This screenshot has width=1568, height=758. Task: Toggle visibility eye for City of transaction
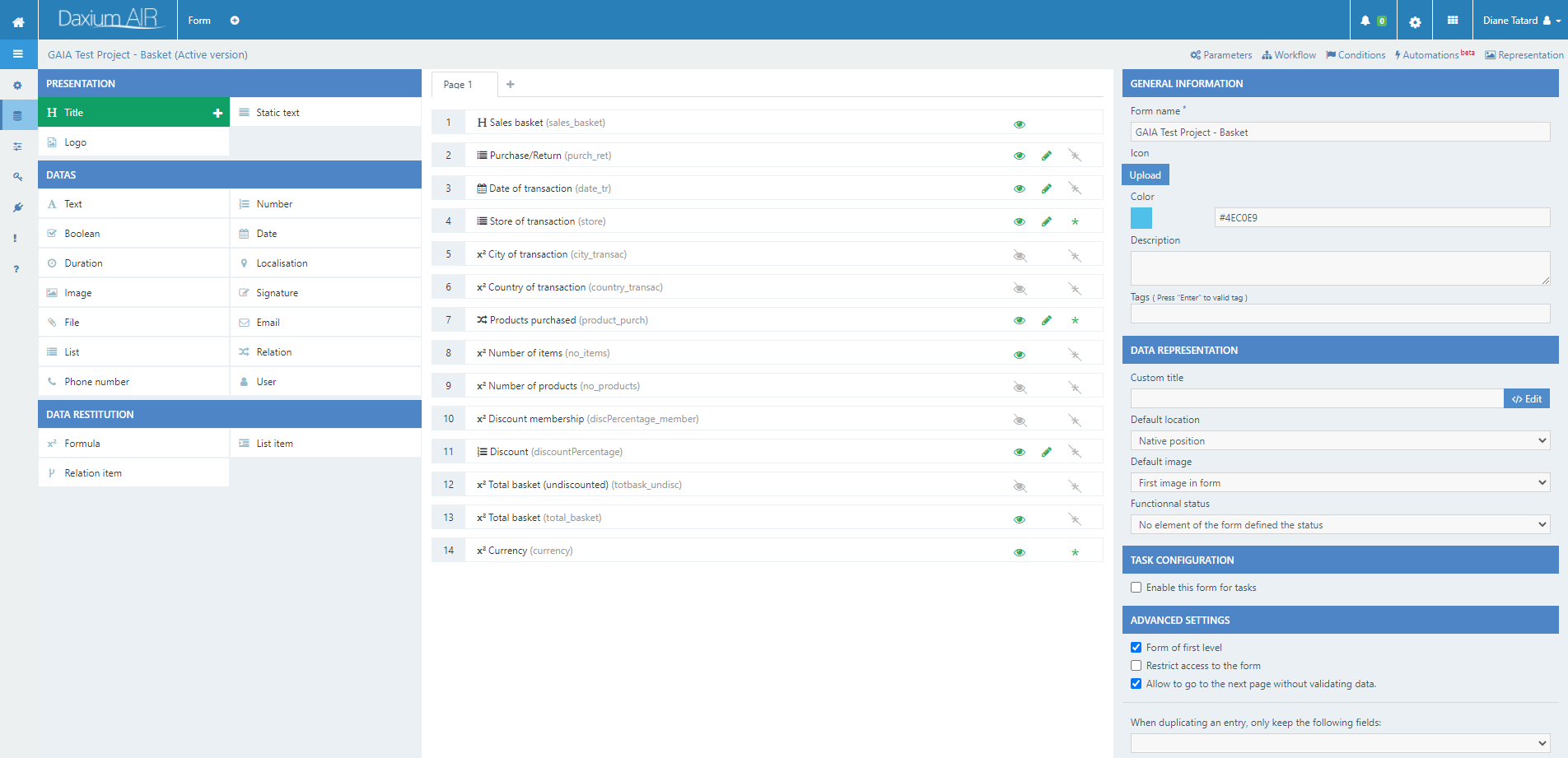tap(1020, 256)
